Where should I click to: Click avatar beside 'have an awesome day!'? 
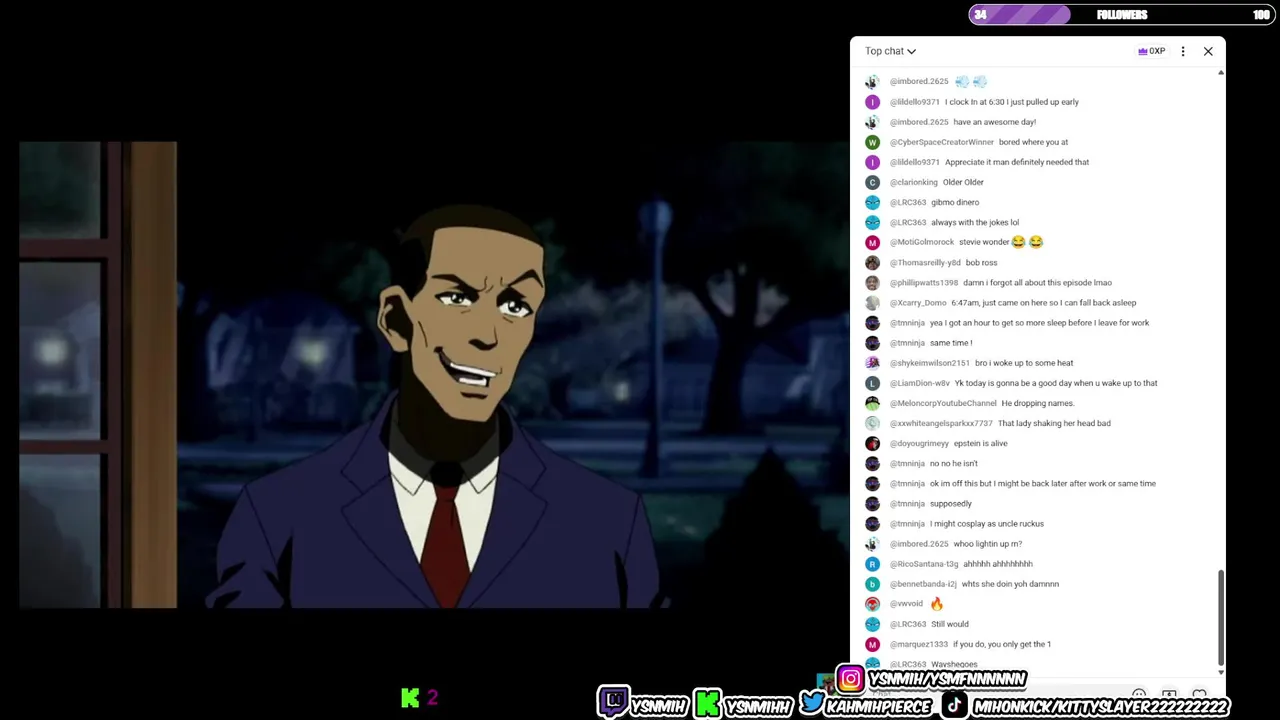click(872, 122)
